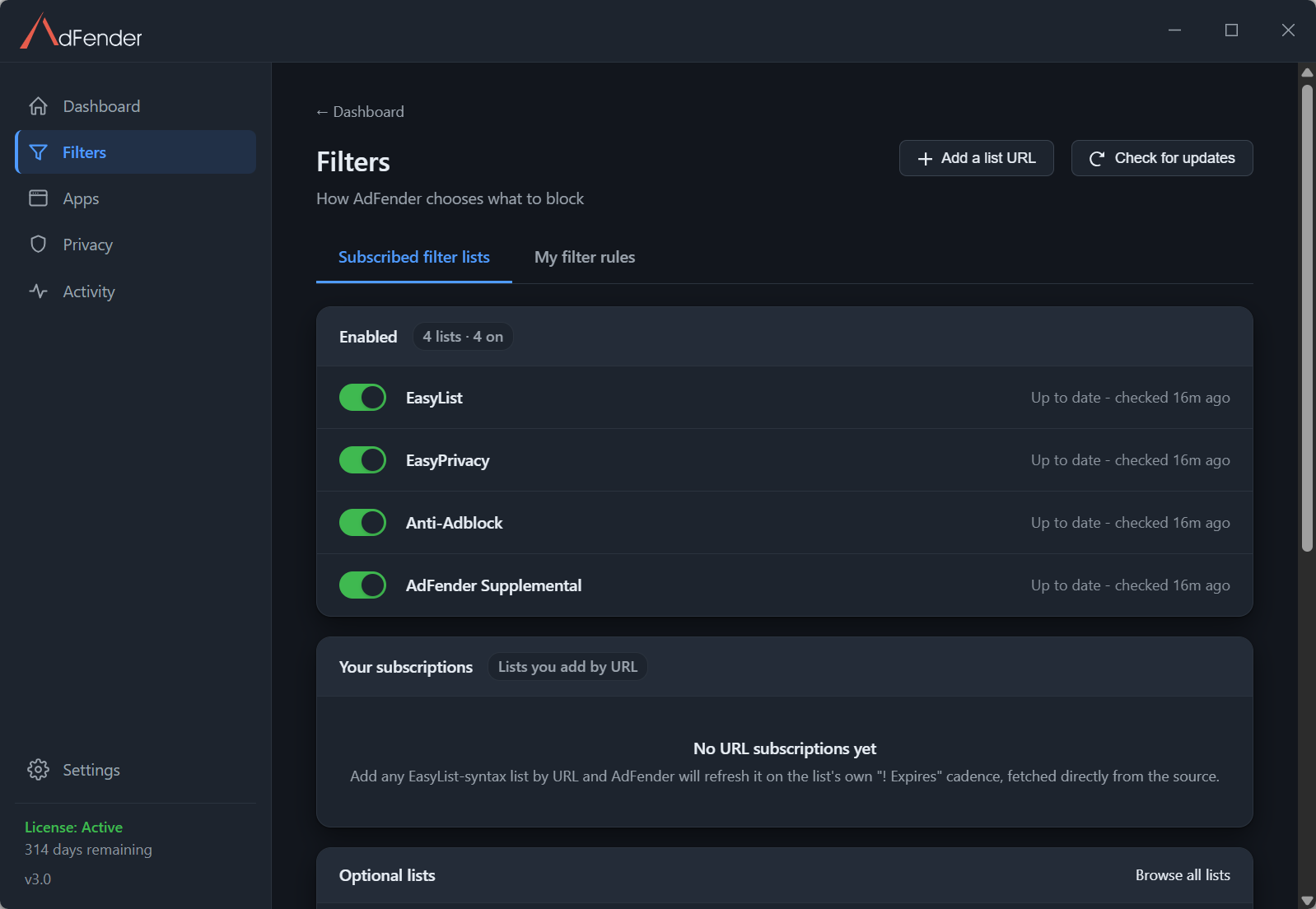Disable the EasyPrivacy list switch
Screen dimensions: 1316x909
(x=362, y=460)
